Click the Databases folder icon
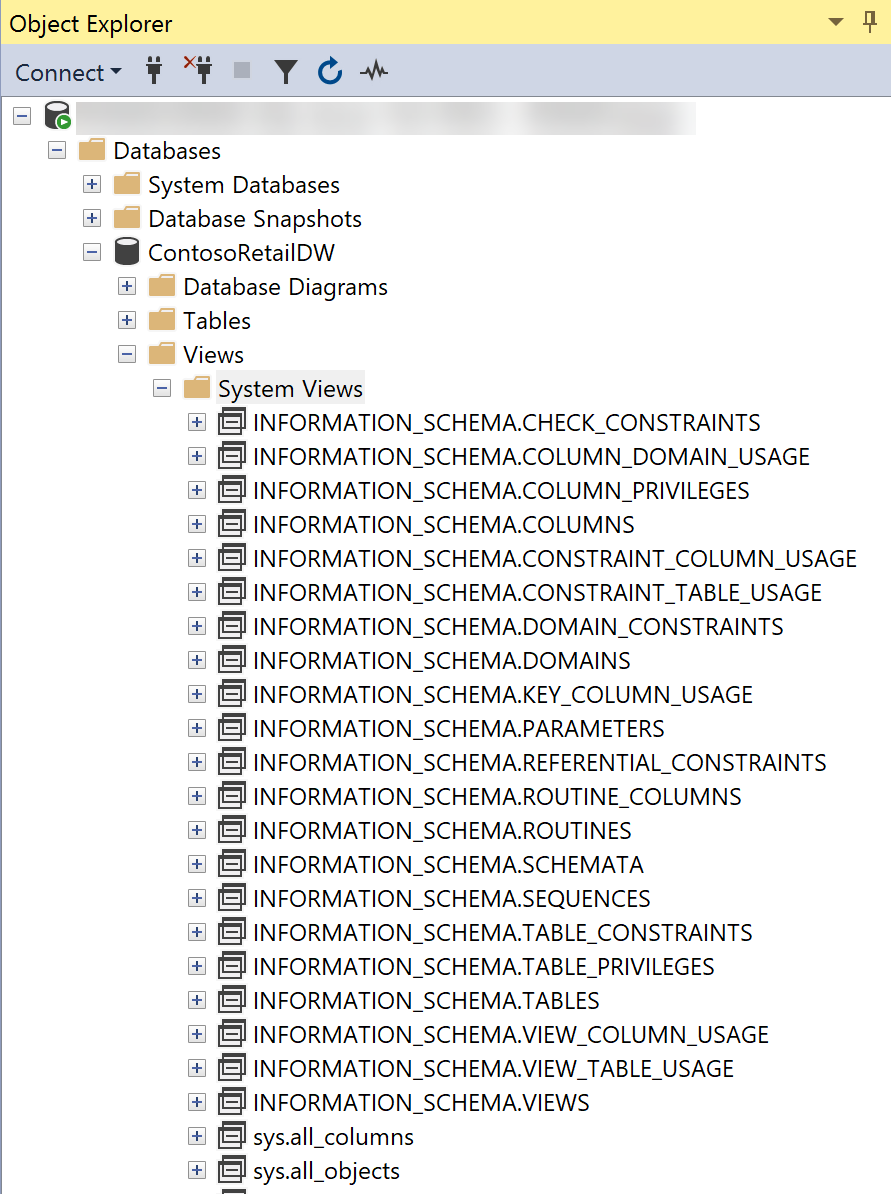Image resolution: width=891 pixels, height=1194 pixels. click(x=91, y=149)
